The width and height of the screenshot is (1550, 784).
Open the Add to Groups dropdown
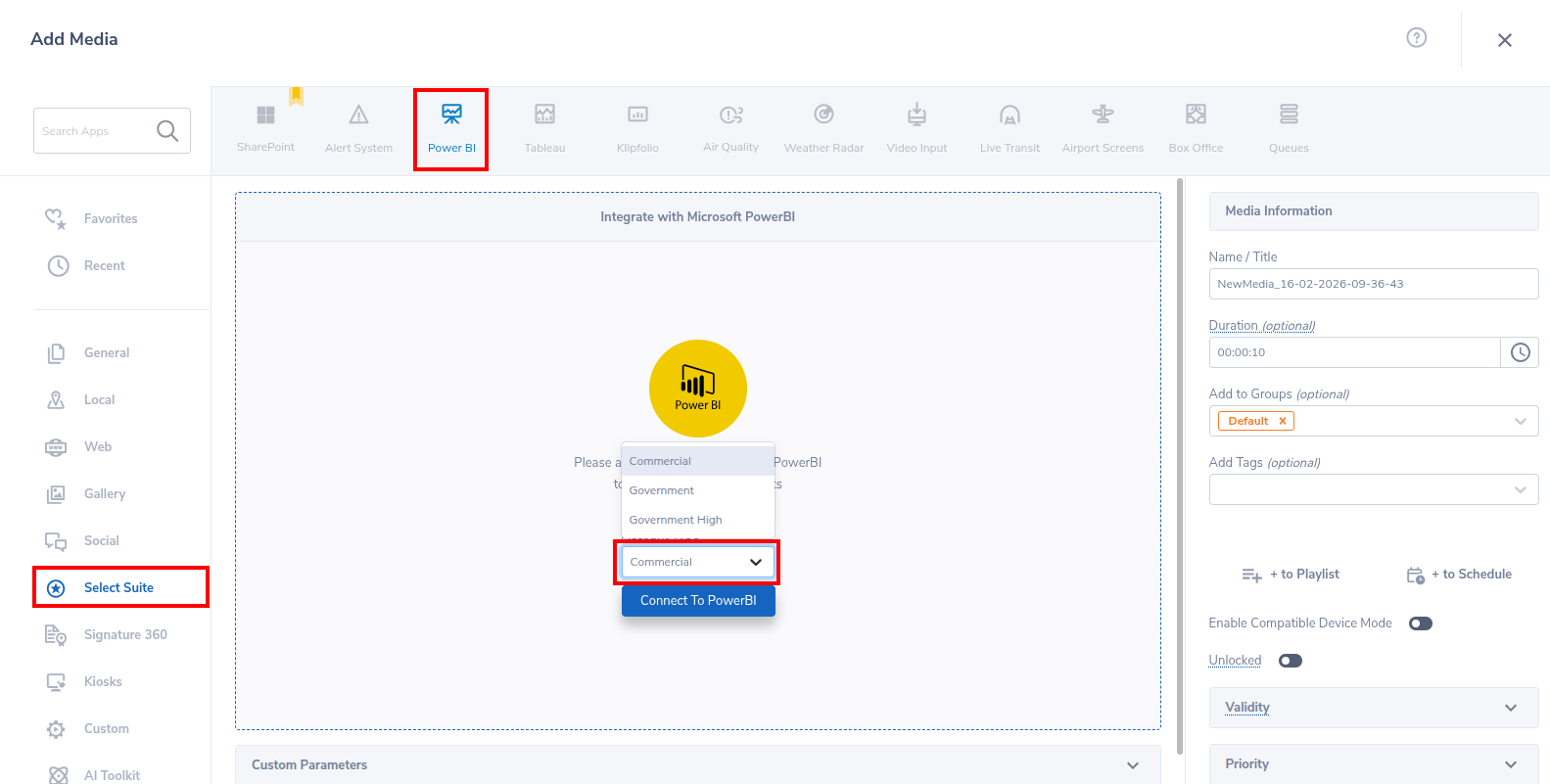1374,421
